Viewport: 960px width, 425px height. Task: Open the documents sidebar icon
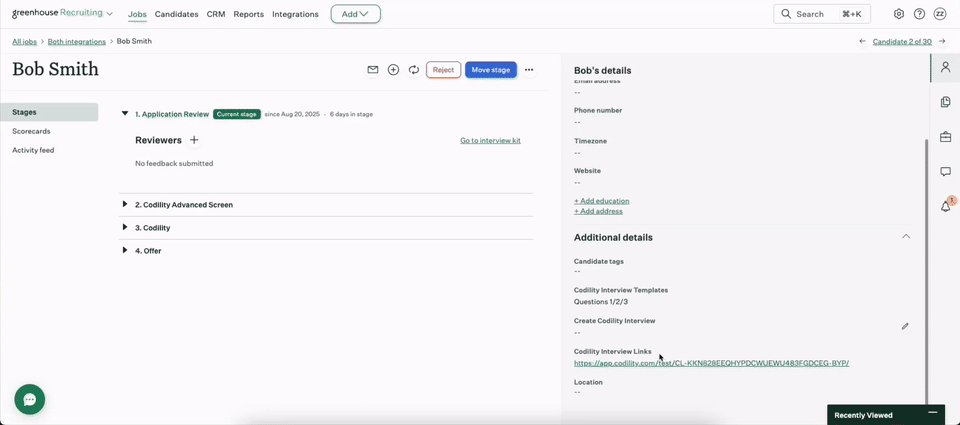[x=945, y=102]
